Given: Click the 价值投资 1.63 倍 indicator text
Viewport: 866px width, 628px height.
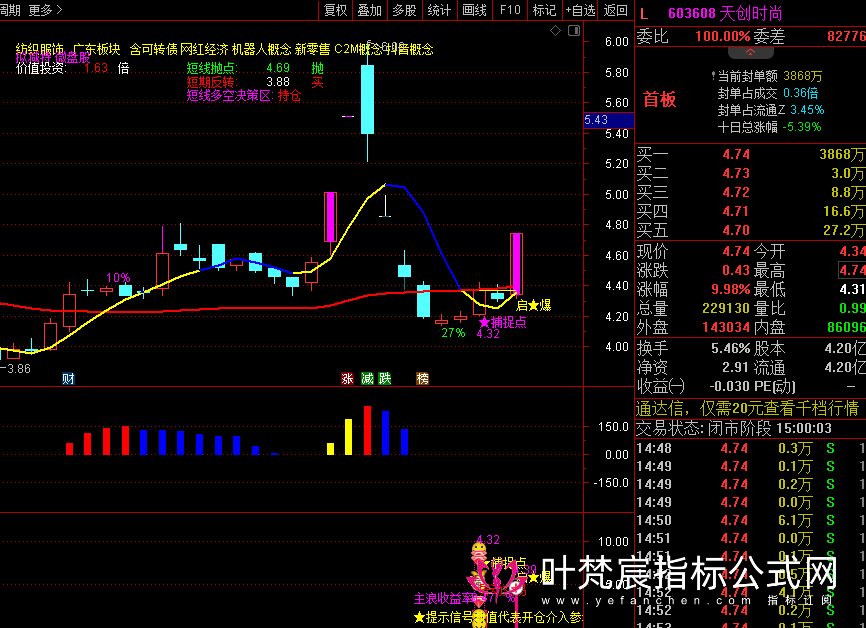Looking at the screenshot, I should pos(72,68).
